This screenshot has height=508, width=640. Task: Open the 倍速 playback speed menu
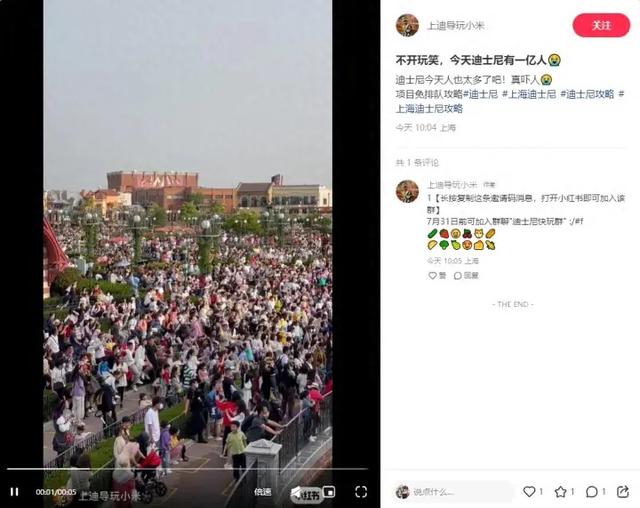(262, 492)
